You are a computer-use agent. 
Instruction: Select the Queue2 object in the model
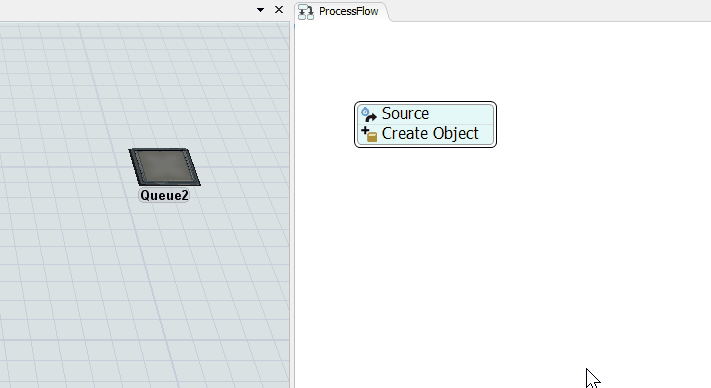click(x=165, y=167)
